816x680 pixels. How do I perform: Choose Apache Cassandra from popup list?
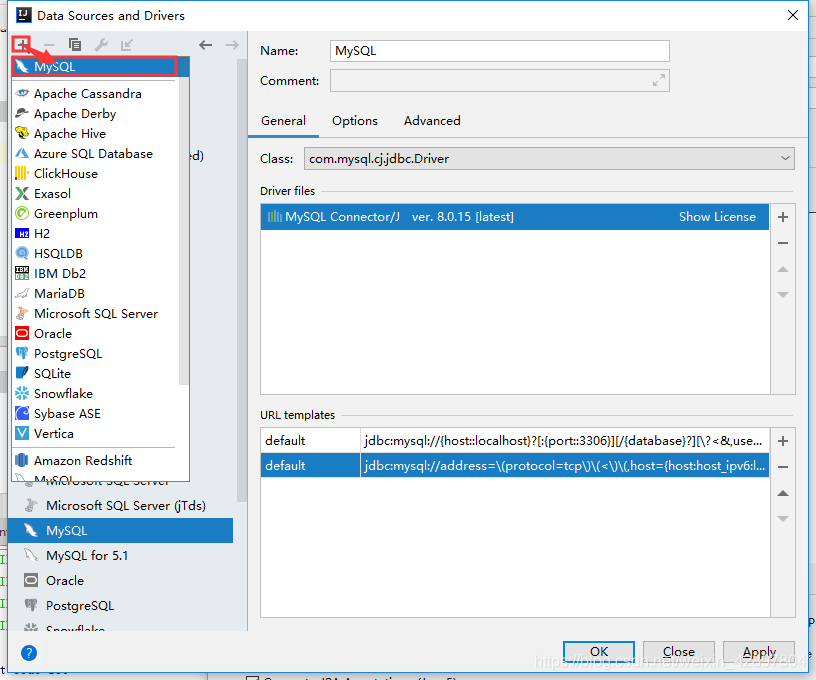point(95,94)
